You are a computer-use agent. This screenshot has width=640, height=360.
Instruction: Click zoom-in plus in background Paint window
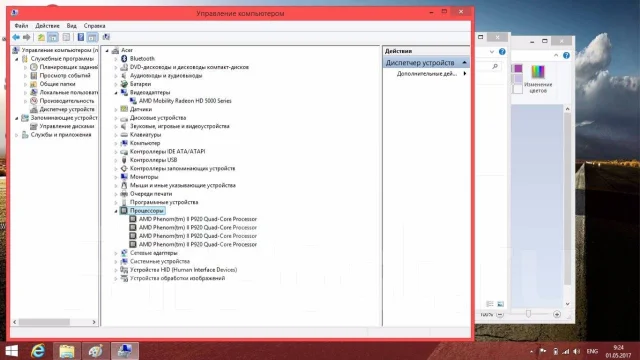[x=557, y=314]
